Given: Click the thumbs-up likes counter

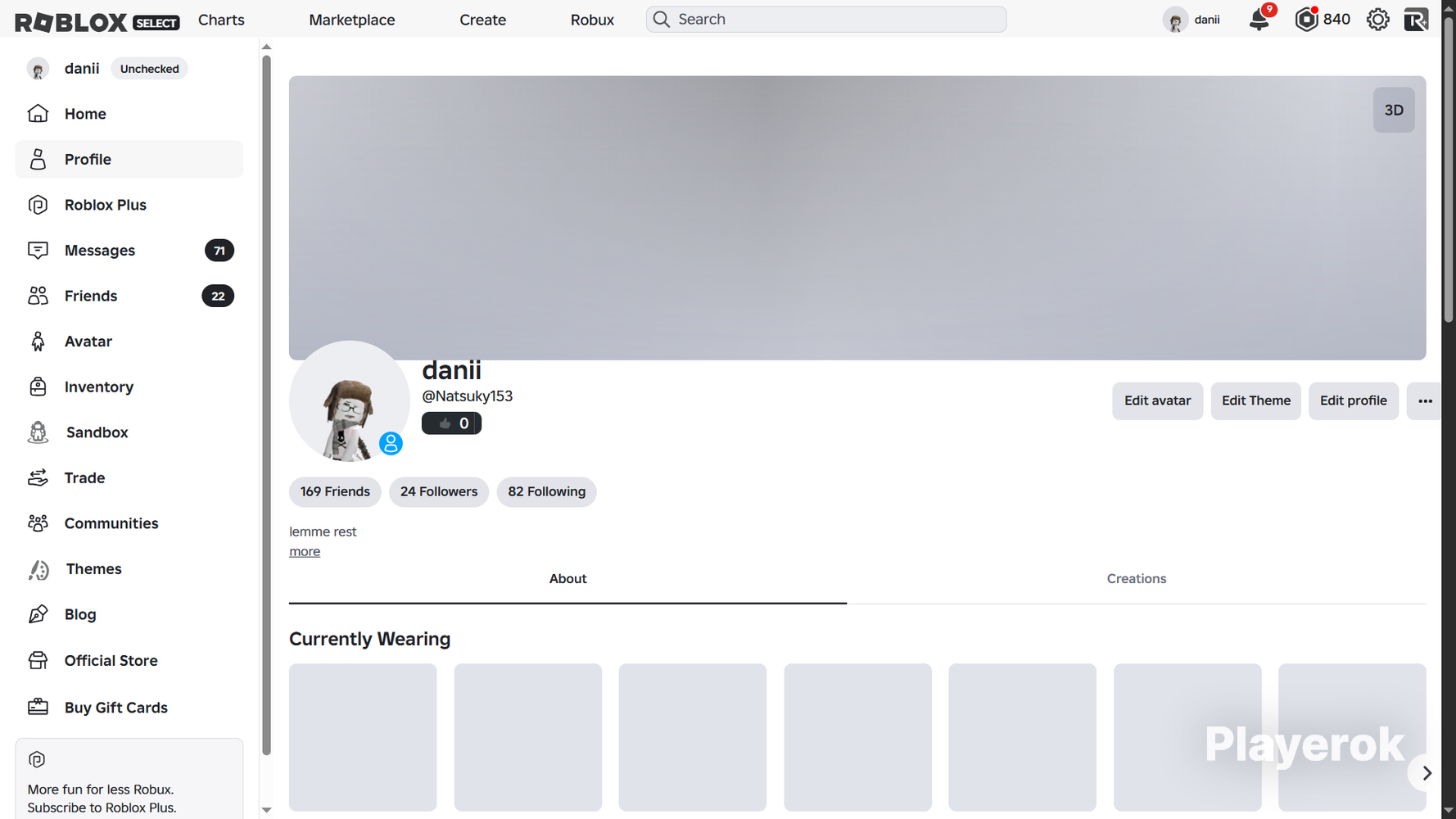Looking at the screenshot, I should pos(451,423).
